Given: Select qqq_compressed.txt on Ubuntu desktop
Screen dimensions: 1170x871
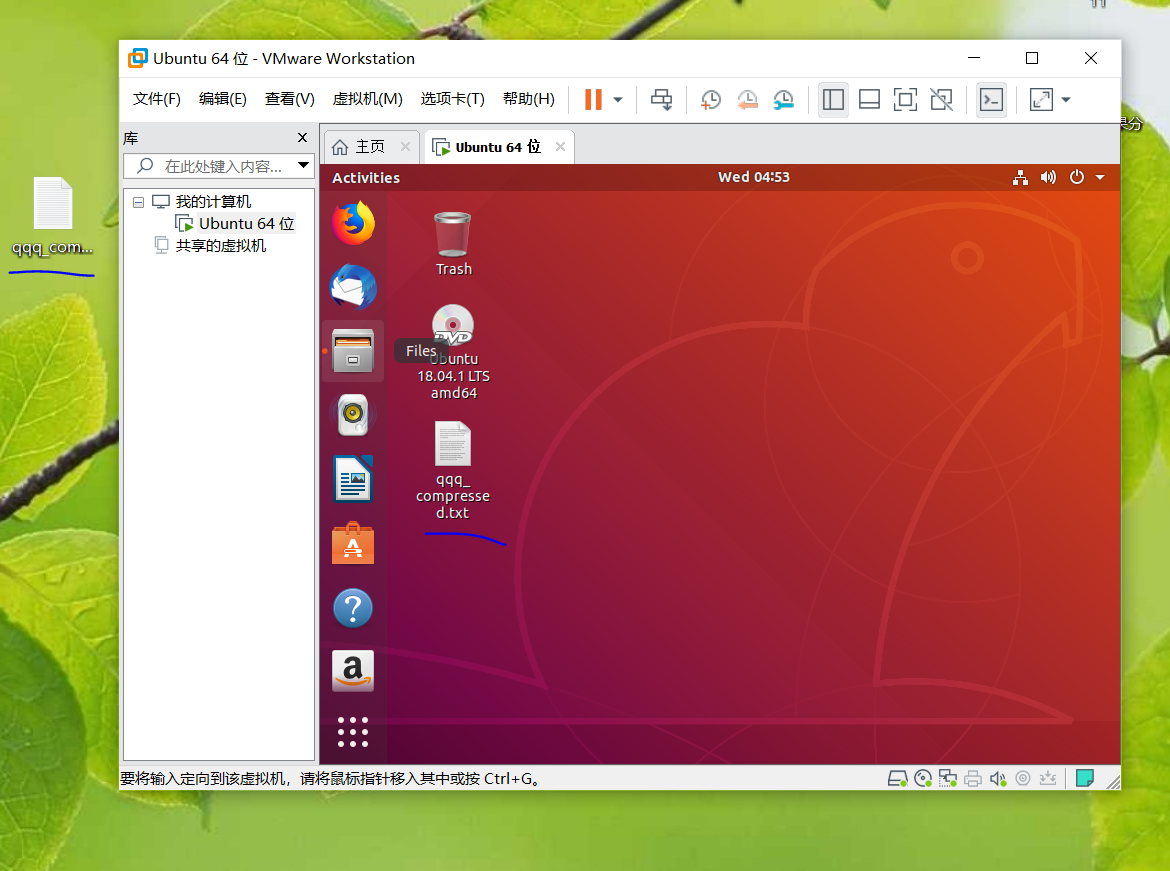Looking at the screenshot, I should tap(453, 470).
